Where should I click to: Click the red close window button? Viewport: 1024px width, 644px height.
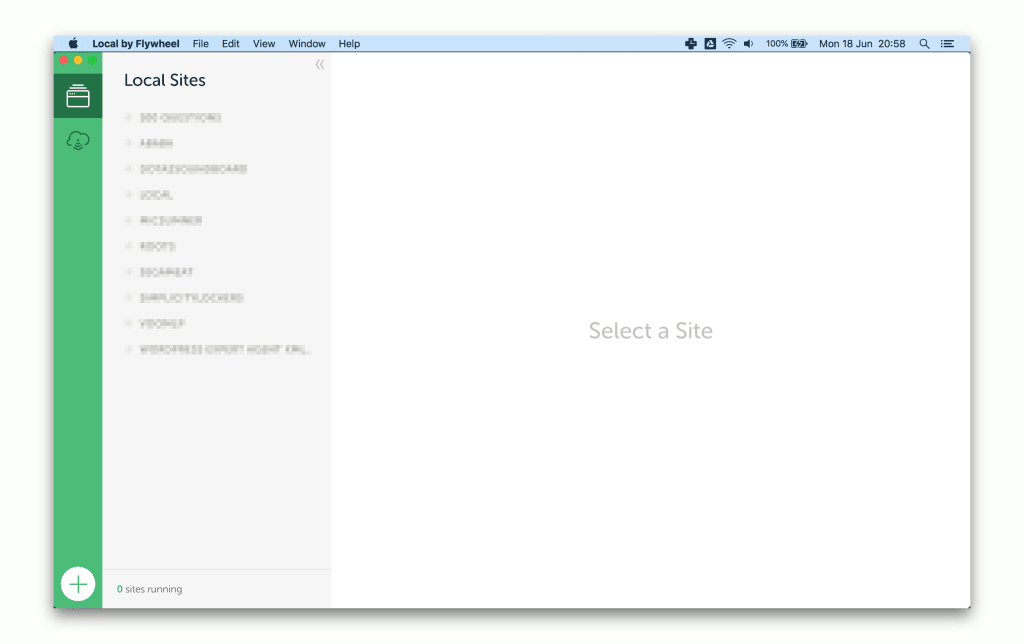coord(64,60)
